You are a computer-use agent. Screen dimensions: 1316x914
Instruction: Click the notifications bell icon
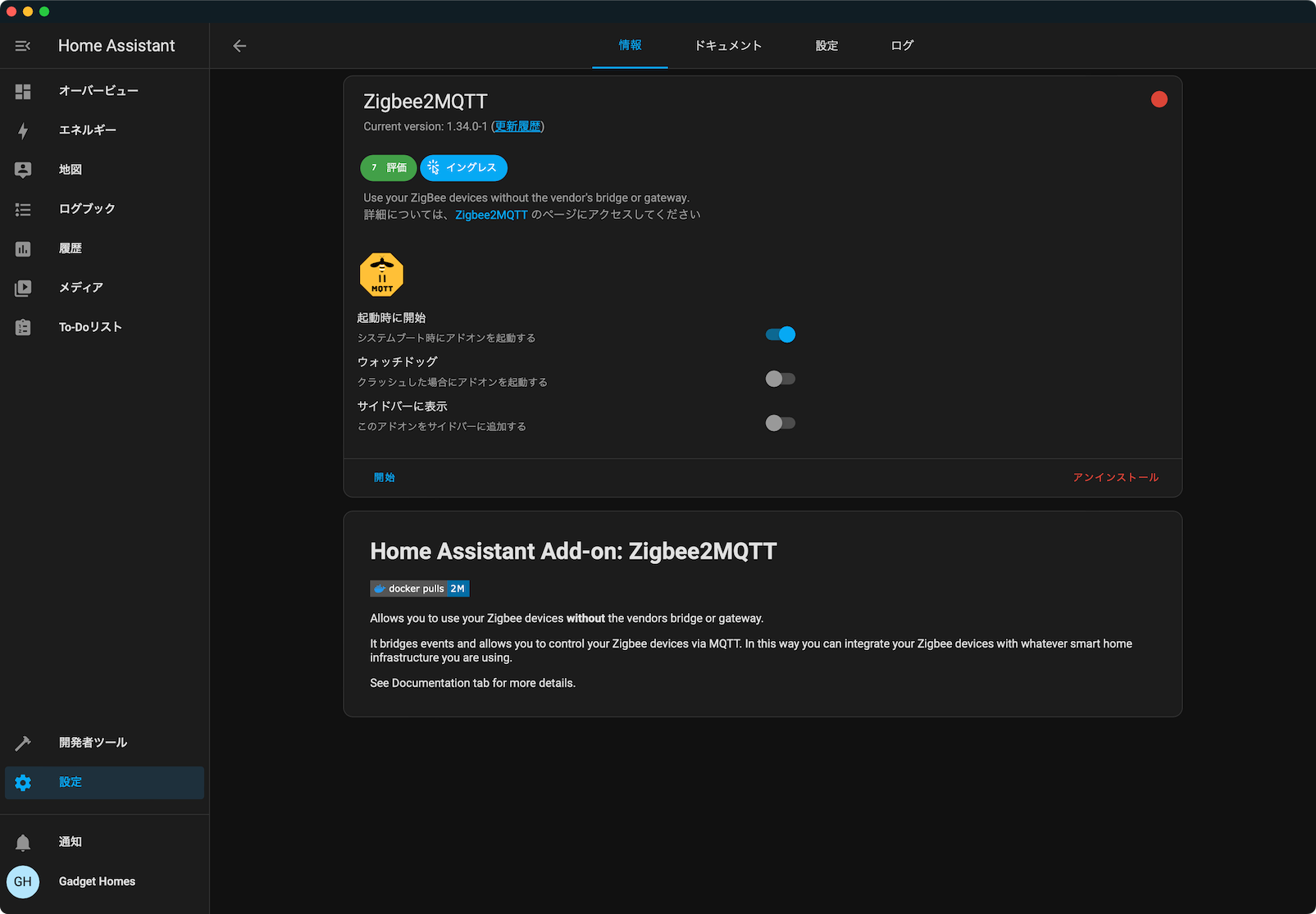[x=23, y=842]
